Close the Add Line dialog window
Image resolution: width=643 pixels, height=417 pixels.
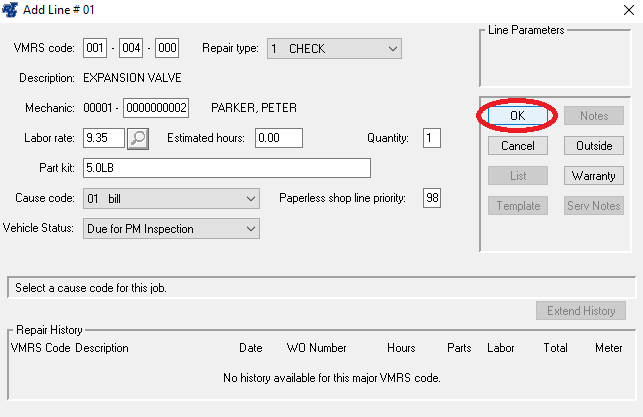(619, 11)
